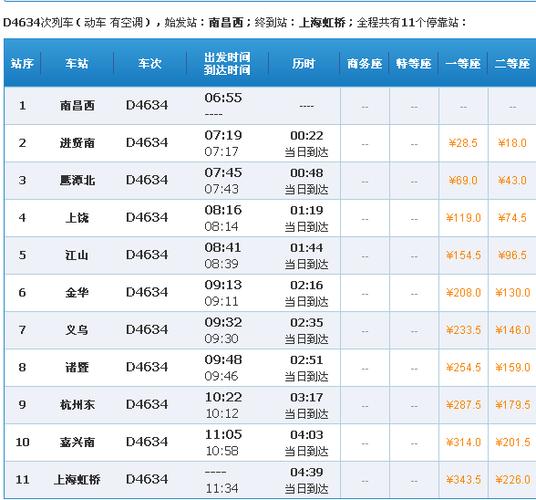Click duration 00:22 for 进贤南

coord(307,136)
